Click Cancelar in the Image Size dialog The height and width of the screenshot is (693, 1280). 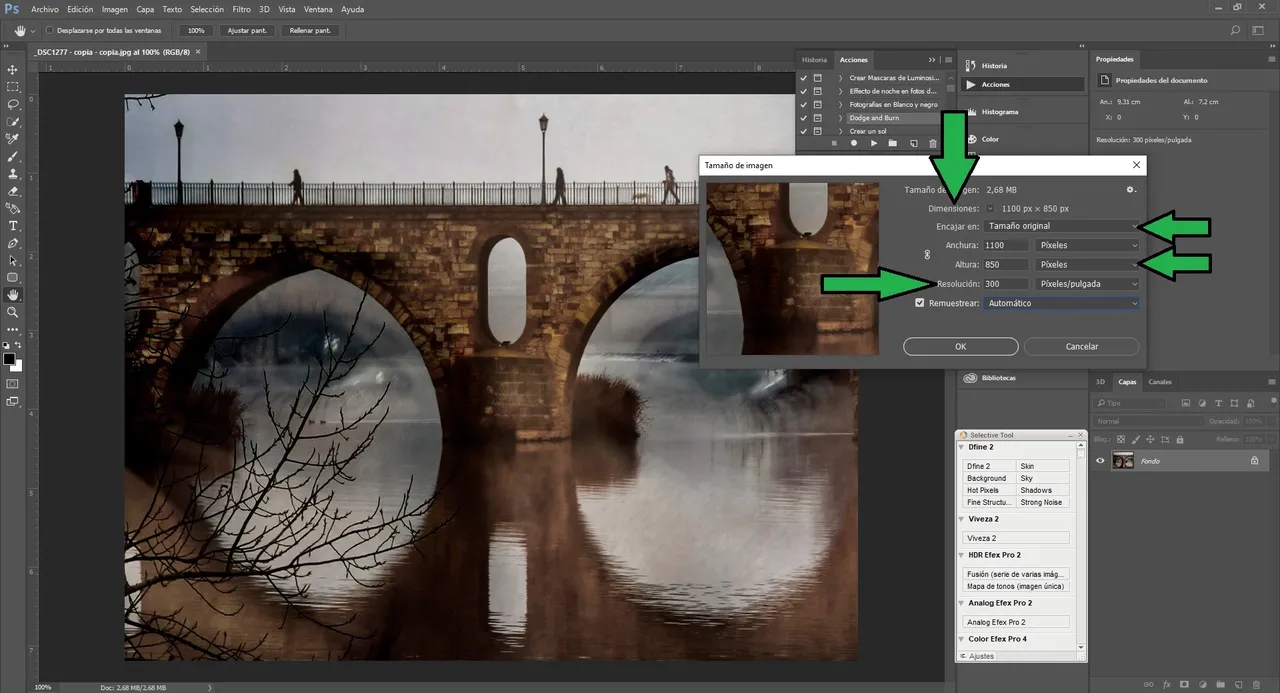coord(1082,346)
